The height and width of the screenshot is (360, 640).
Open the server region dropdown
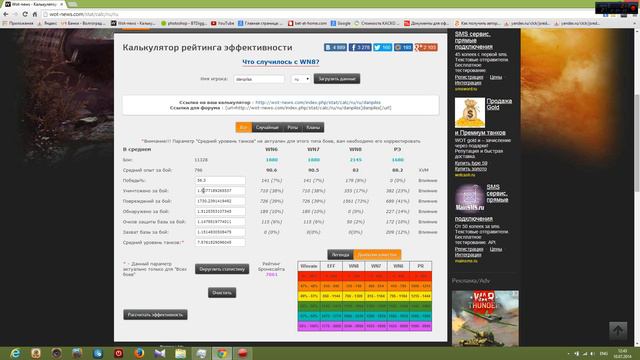(301, 79)
